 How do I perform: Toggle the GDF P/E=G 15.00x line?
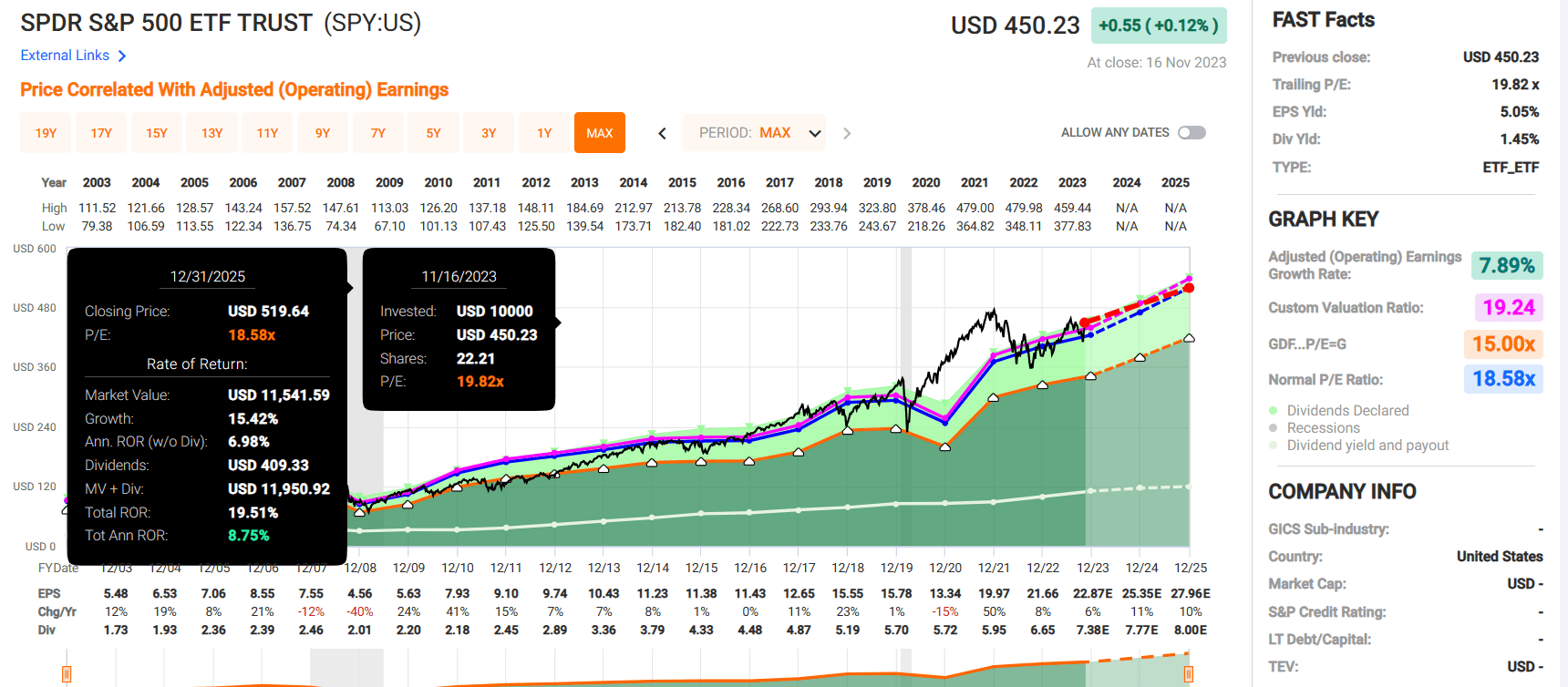1503,343
